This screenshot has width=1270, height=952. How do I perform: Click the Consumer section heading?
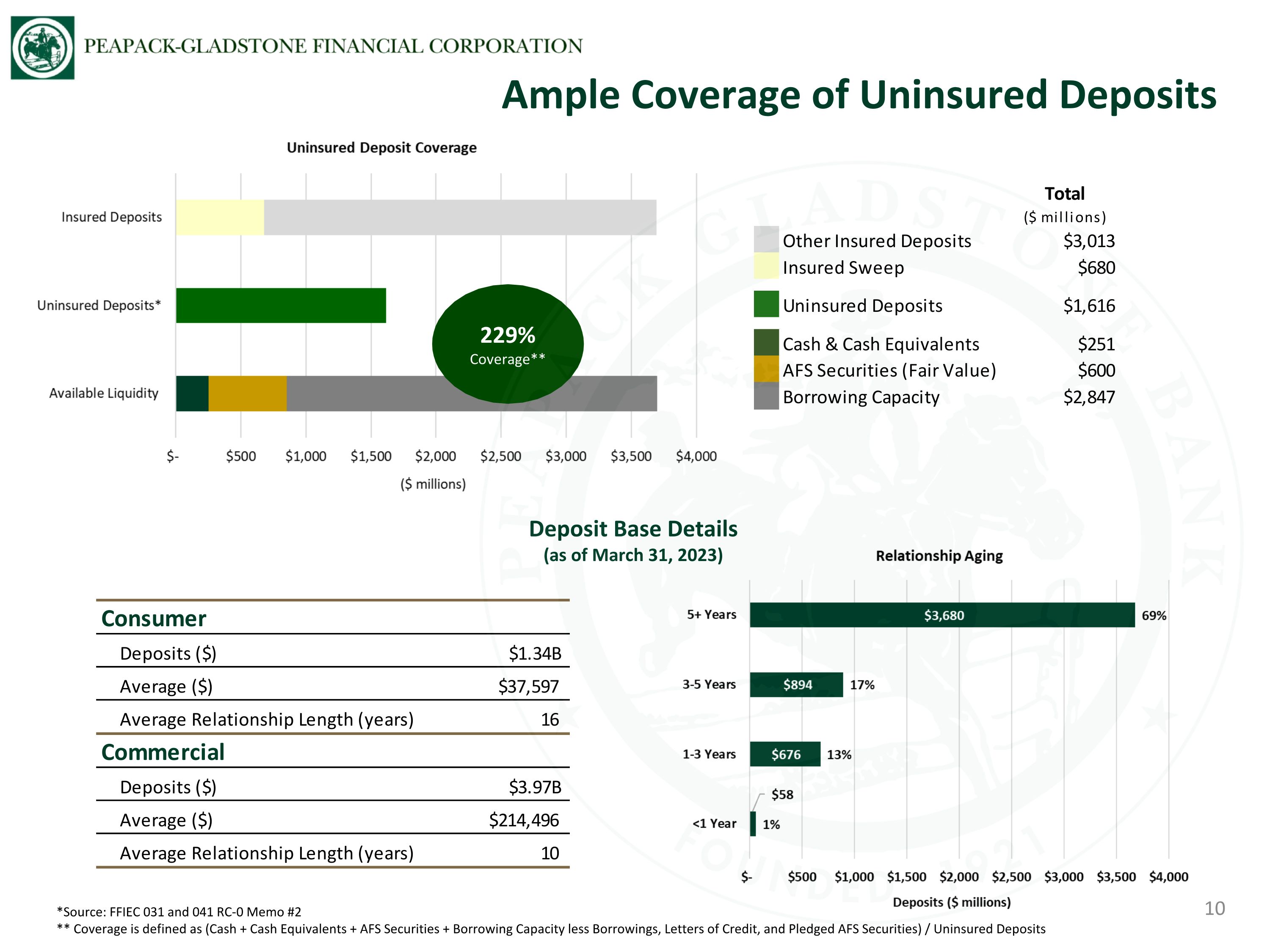pos(154,619)
